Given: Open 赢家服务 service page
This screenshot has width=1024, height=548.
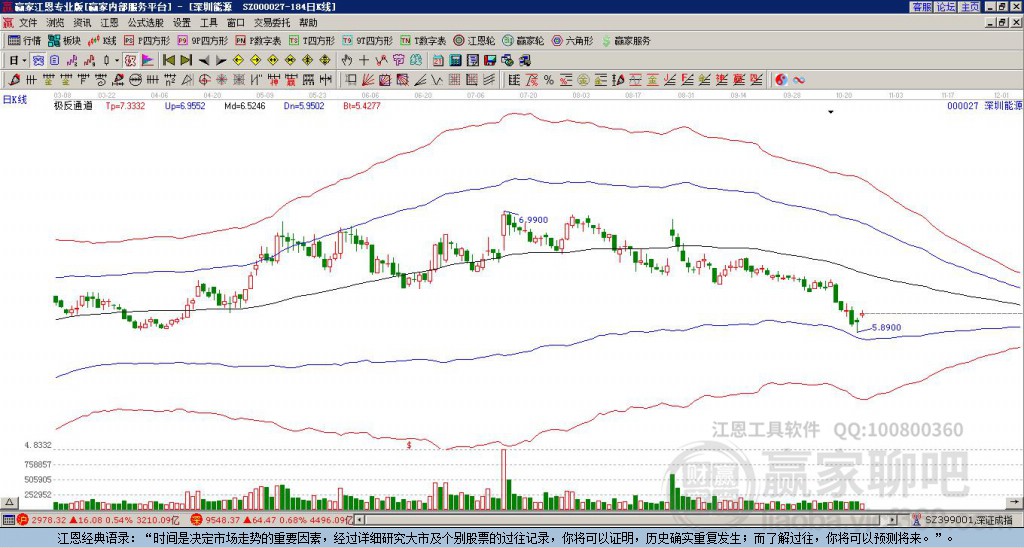Looking at the screenshot, I should 626,40.
